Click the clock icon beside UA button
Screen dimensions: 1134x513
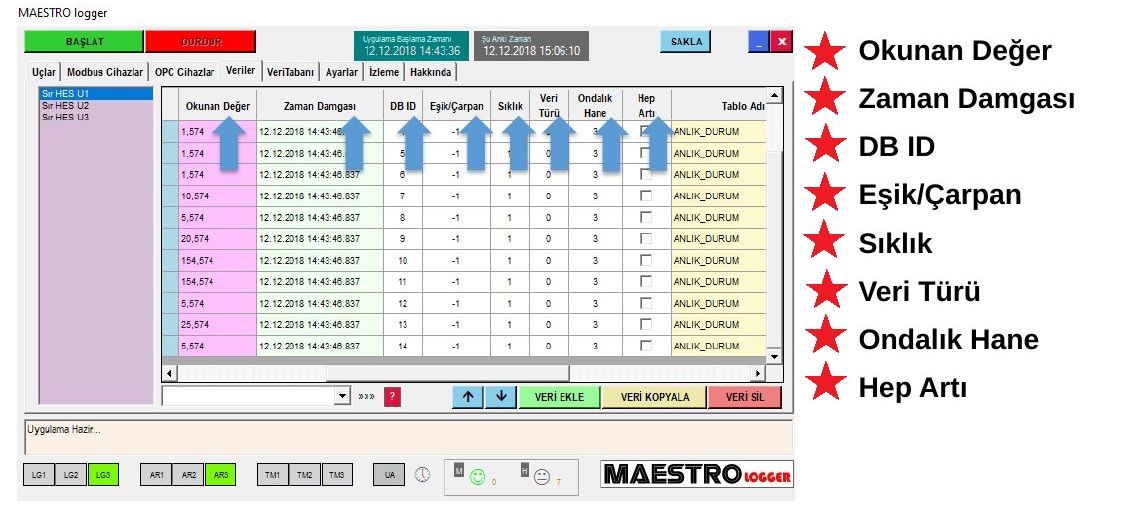tap(422, 475)
